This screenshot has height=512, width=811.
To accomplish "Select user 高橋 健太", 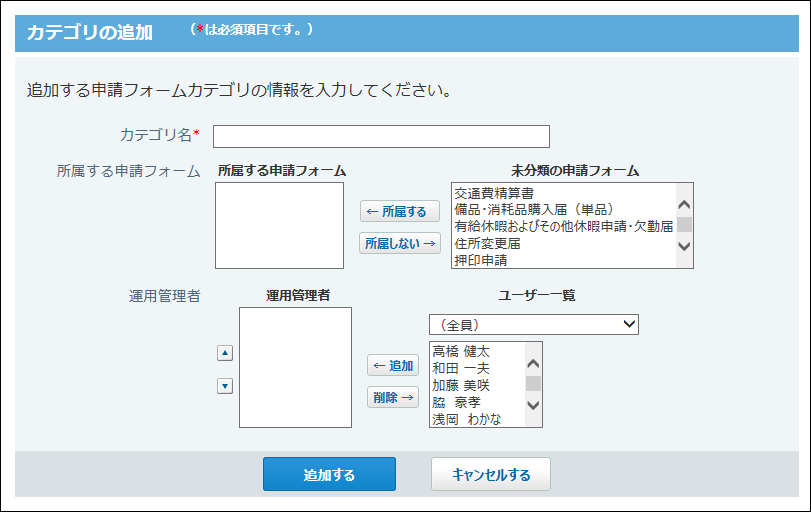I will click(461, 352).
